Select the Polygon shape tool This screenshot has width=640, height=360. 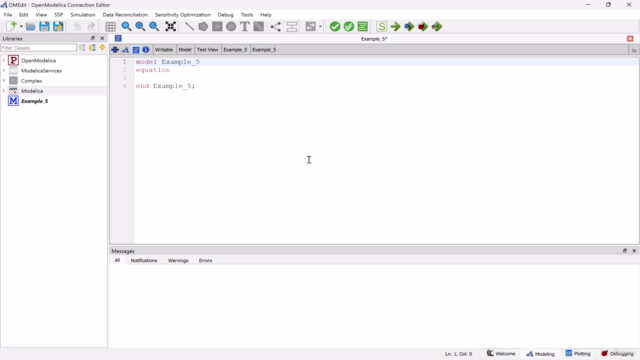pos(203,27)
